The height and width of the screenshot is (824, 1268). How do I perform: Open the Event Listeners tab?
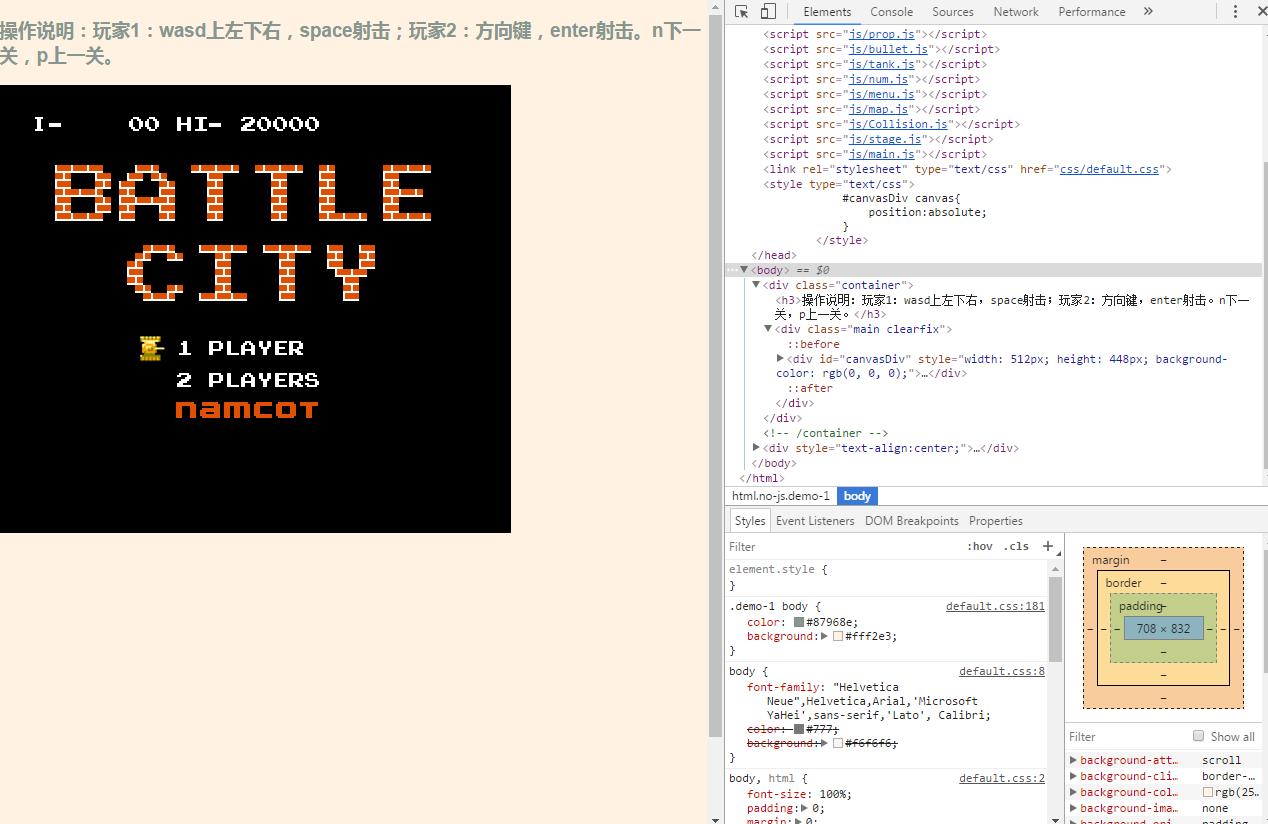pyautogui.click(x=814, y=521)
